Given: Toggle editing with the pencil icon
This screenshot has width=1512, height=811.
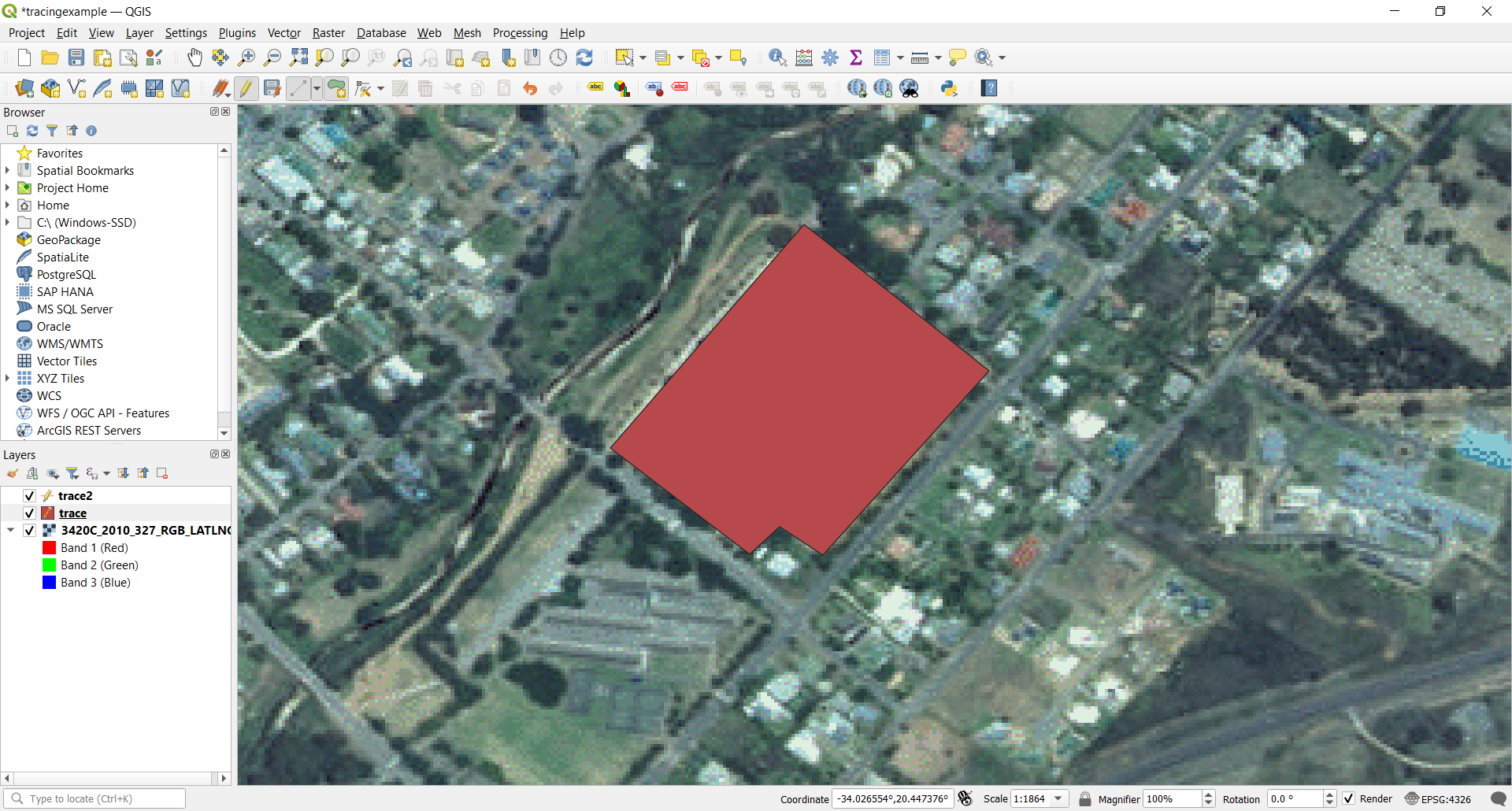Looking at the screenshot, I should pos(246,88).
